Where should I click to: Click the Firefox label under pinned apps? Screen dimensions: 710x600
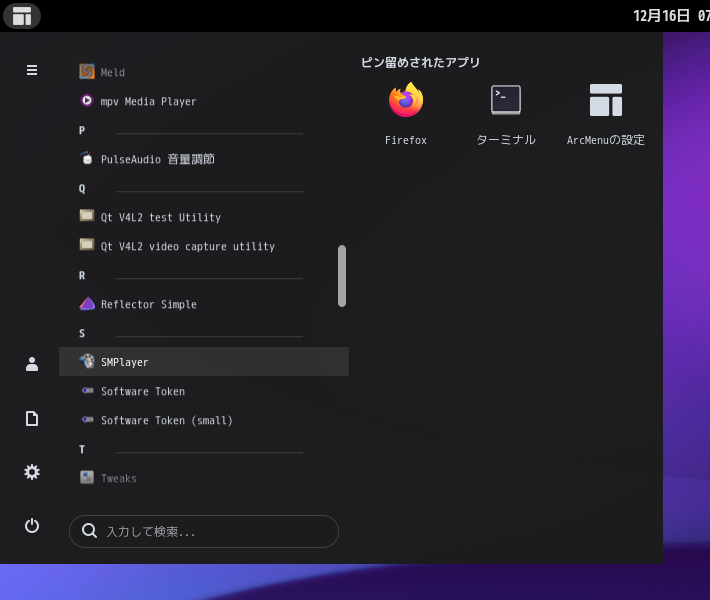point(406,140)
